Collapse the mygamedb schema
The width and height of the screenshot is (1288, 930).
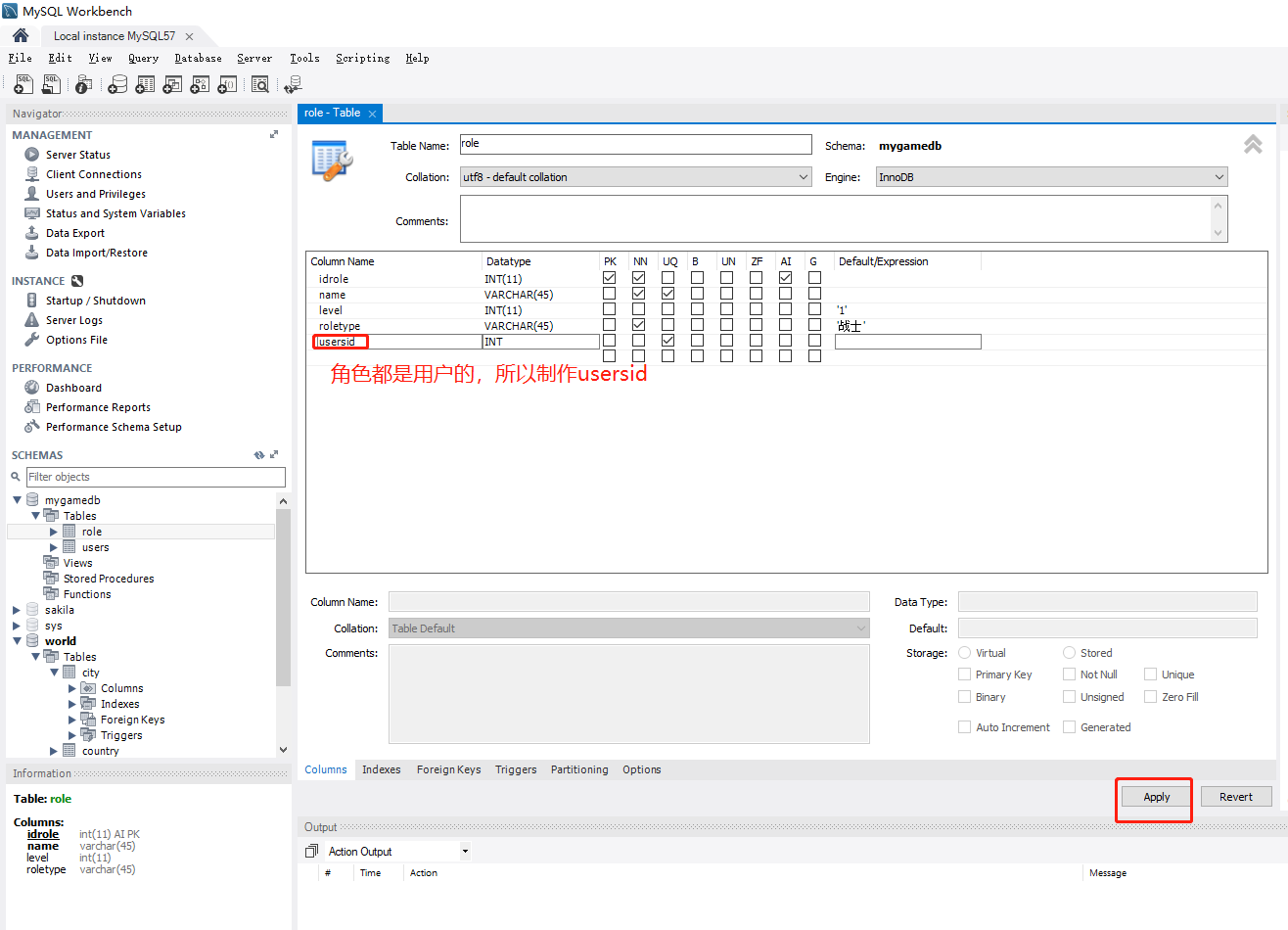point(17,500)
